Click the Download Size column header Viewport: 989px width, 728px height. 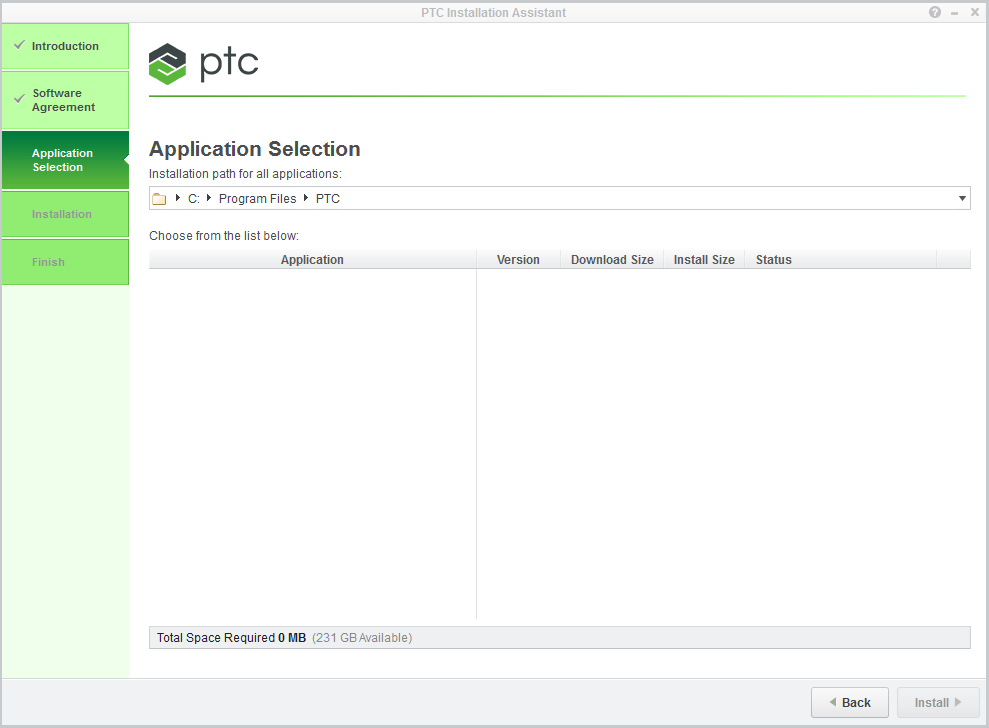[611, 259]
